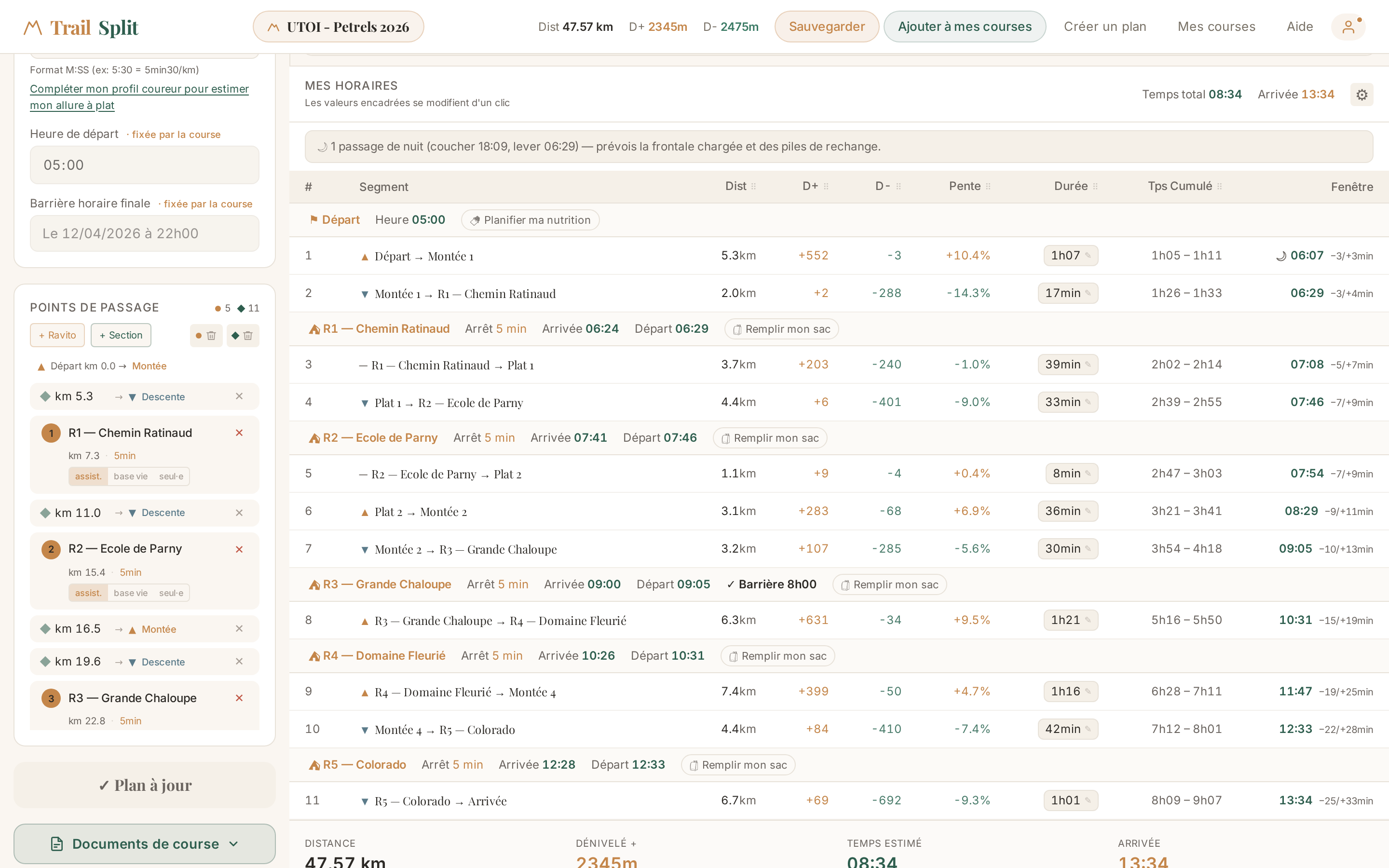Select 'seul·e' option for R1 Chemin Ratinaud
This screenshot has height=868, width=1389.
pyautogui.click(x=171, y=476)
